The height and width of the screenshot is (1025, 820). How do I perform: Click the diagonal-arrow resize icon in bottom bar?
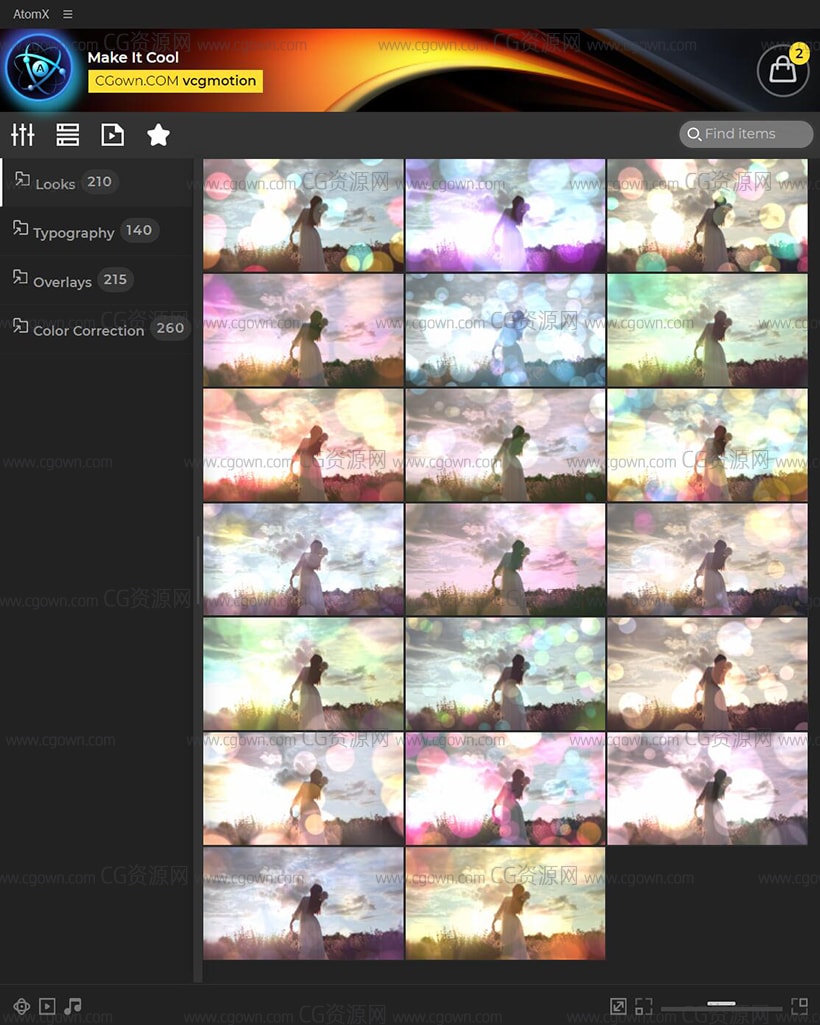618,1006
